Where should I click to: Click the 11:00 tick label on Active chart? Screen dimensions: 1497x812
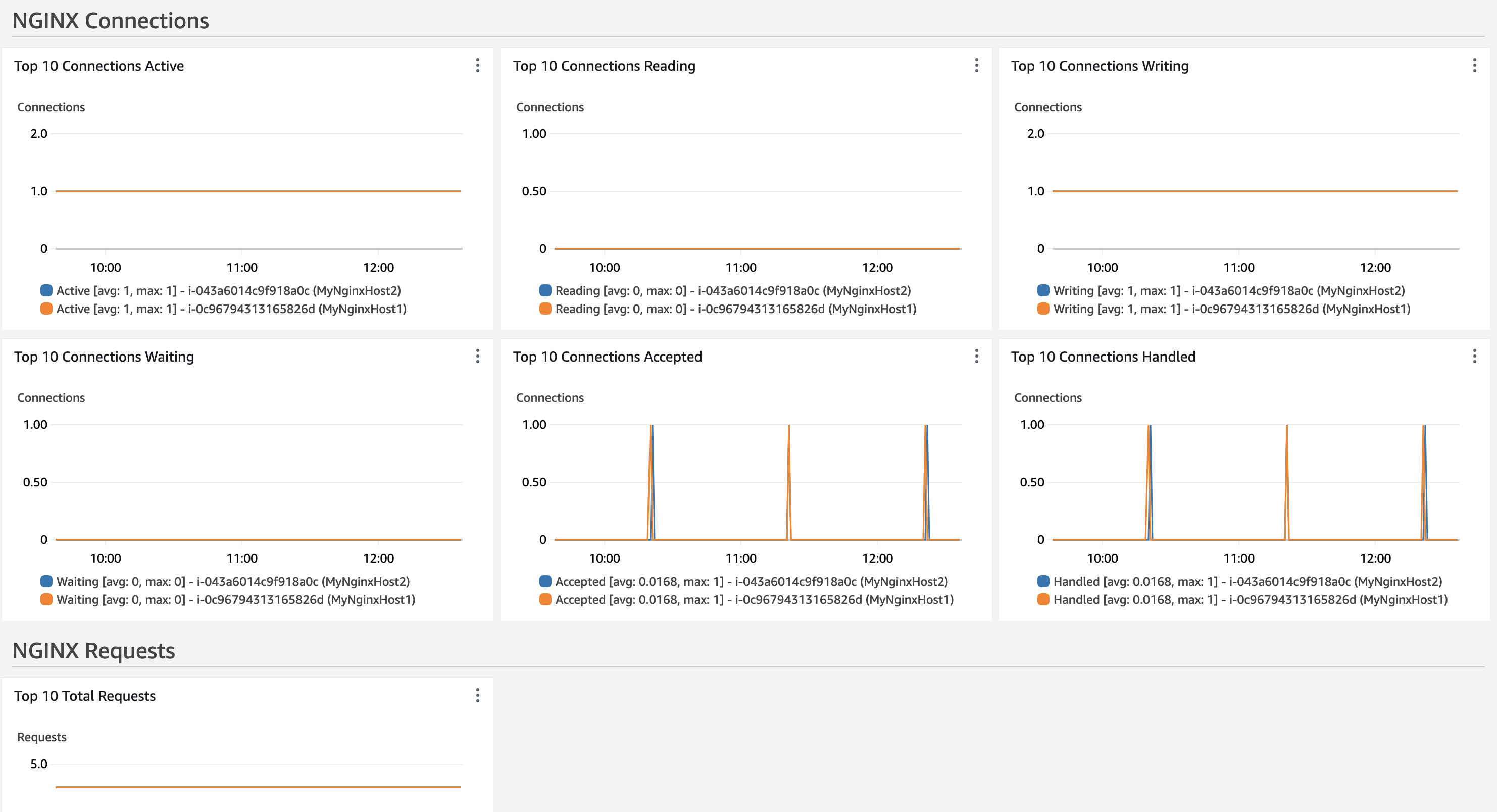click(242, 267)
